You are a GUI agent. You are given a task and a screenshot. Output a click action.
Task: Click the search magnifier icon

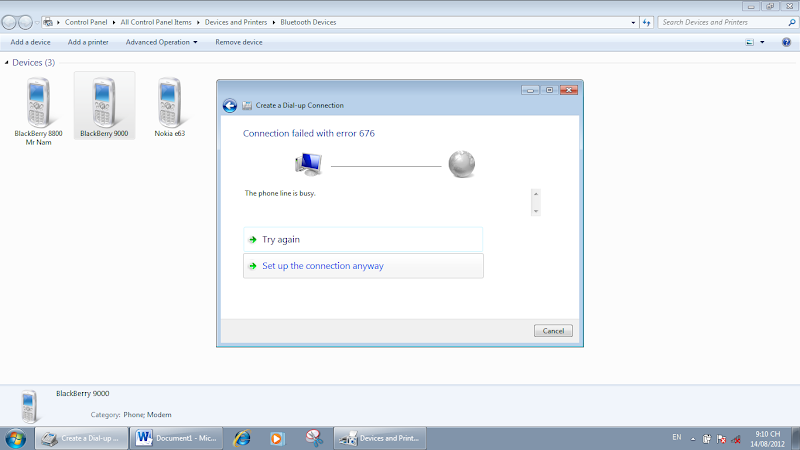coord(792,22)
